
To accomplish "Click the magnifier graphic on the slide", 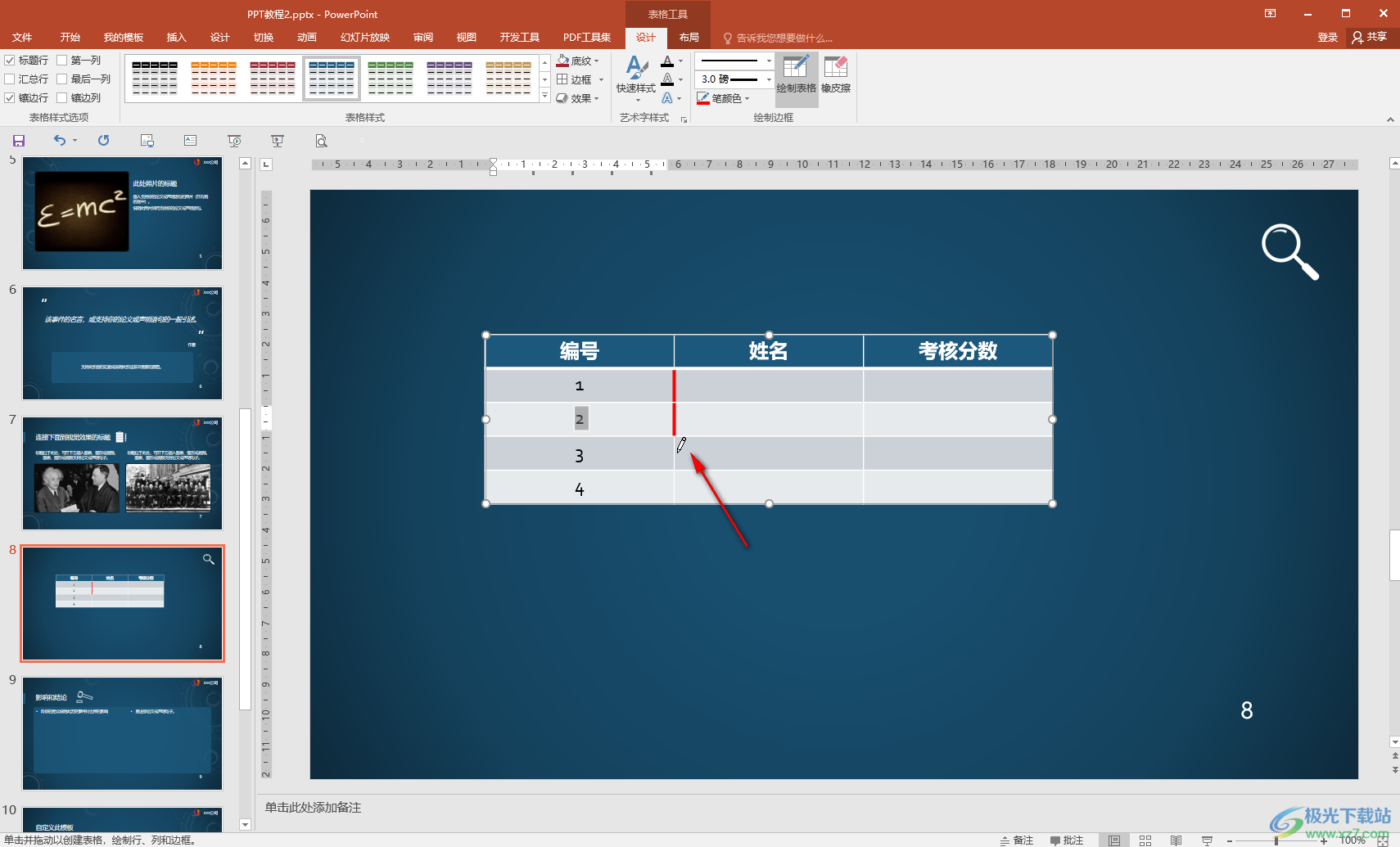I will click(x=1290, y=251).
